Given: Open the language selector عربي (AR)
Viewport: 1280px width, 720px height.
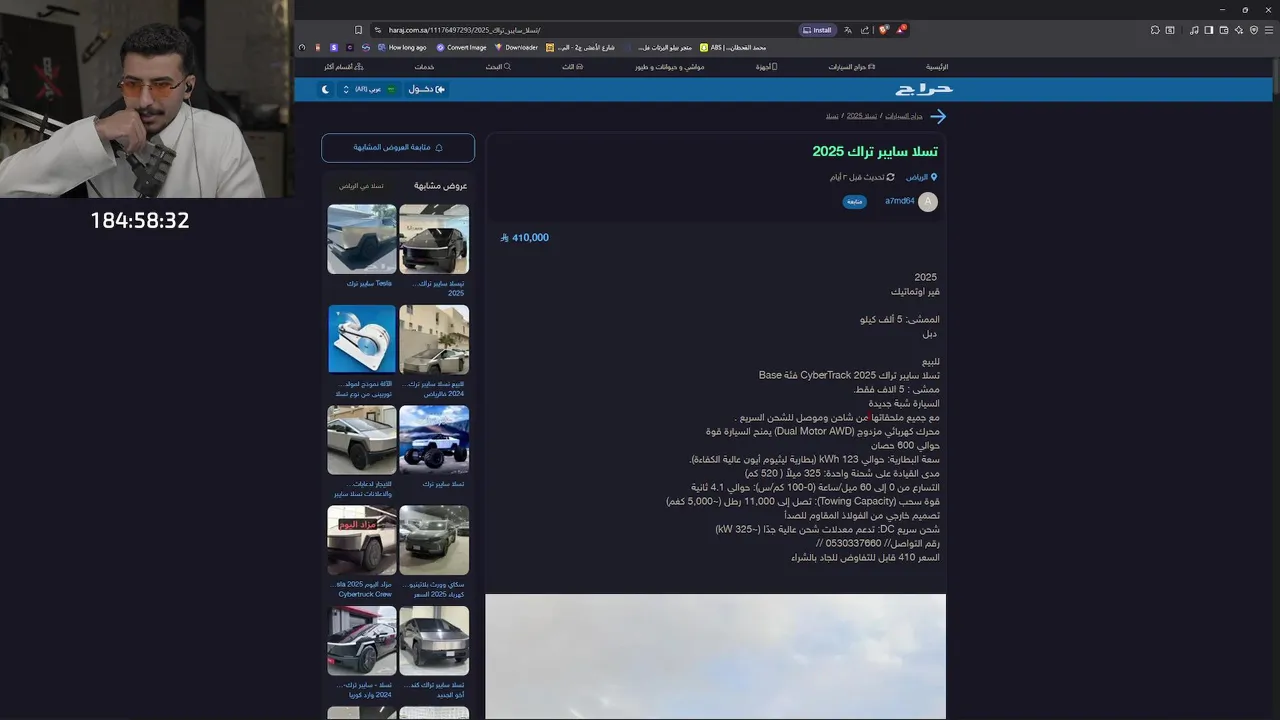Looking at the screenshot, I should click(369, 89).
